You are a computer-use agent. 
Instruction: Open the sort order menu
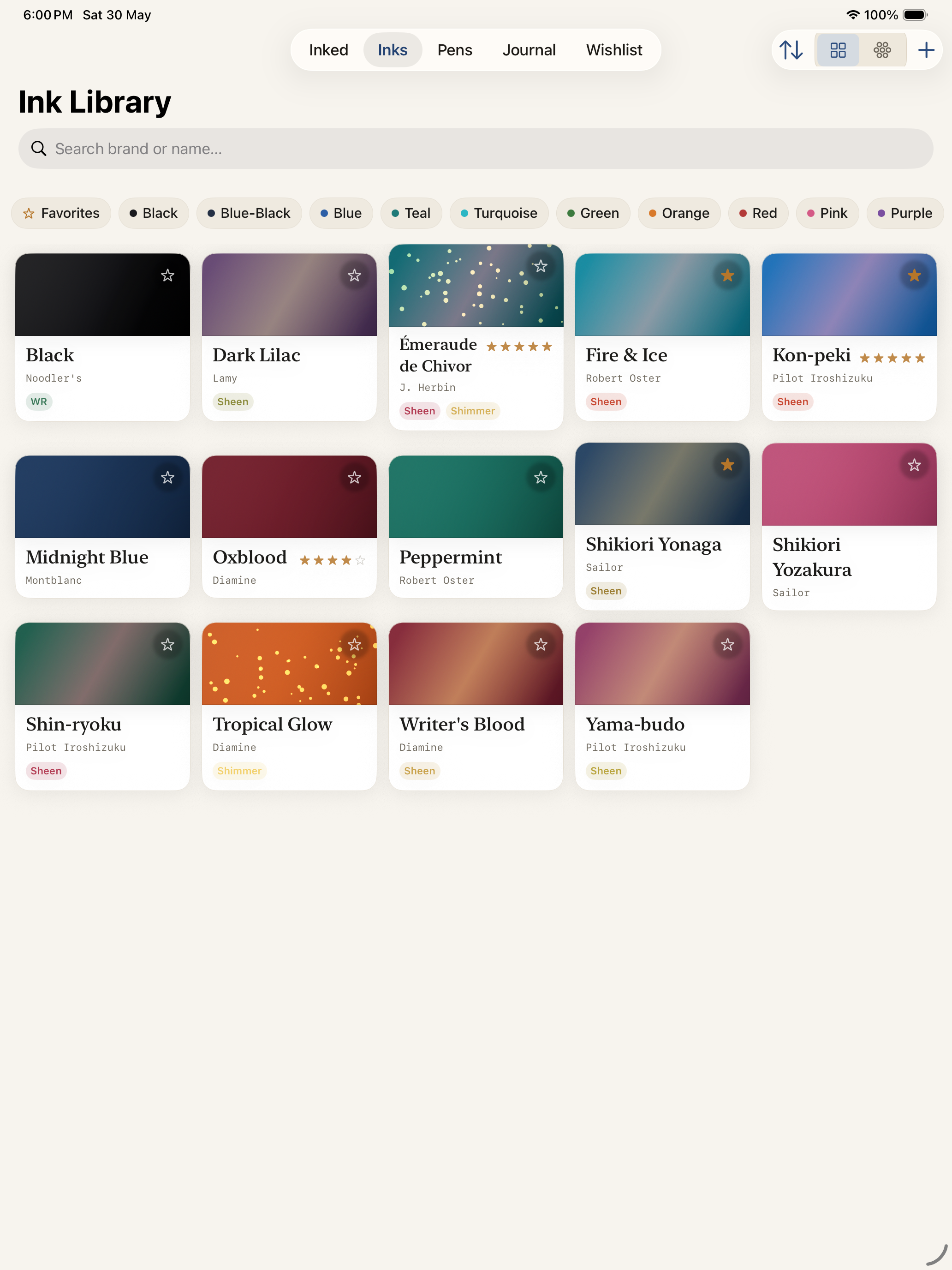coord(791,50)
